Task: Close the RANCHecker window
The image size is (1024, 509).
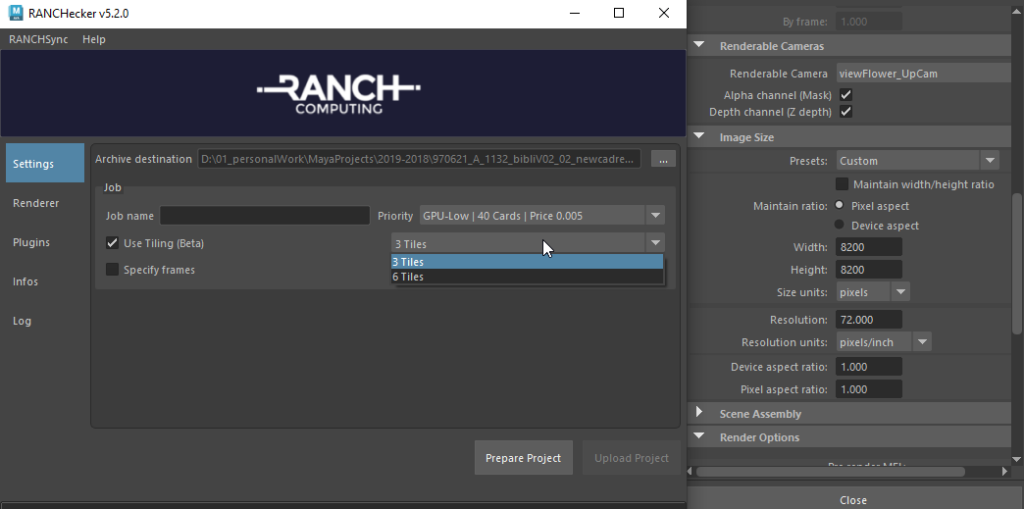Action: pyautogui.click(x=664, y=13)
